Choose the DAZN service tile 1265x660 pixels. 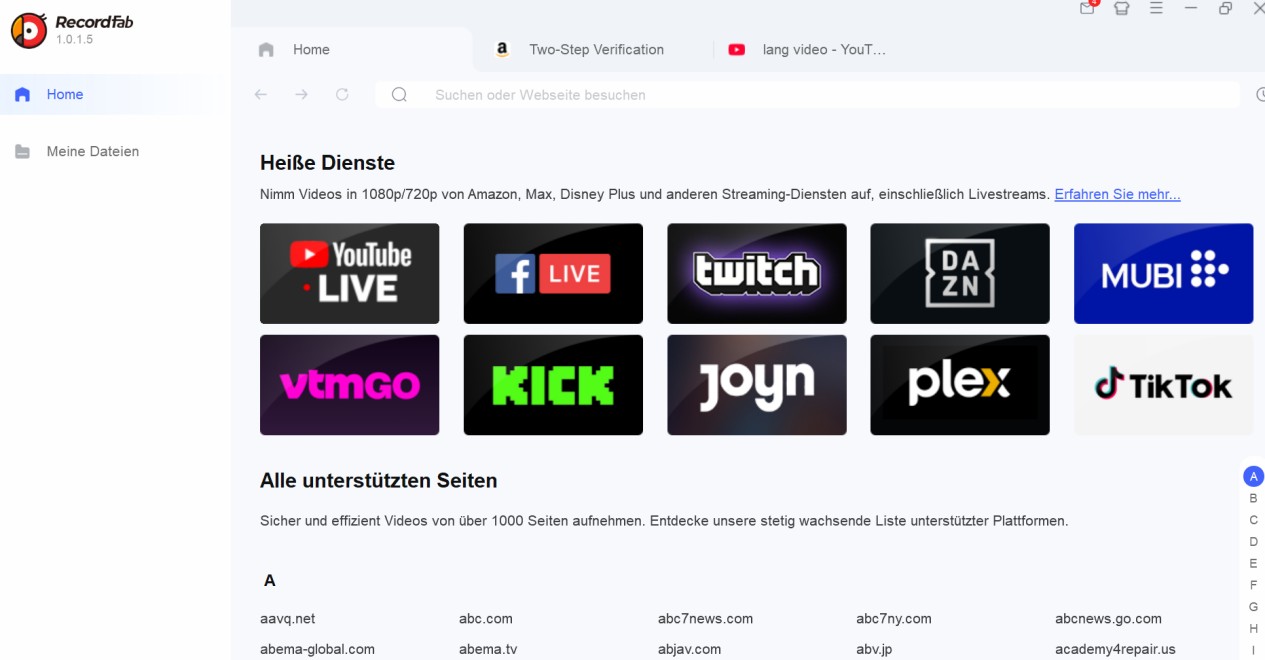[x=959, y=273]
